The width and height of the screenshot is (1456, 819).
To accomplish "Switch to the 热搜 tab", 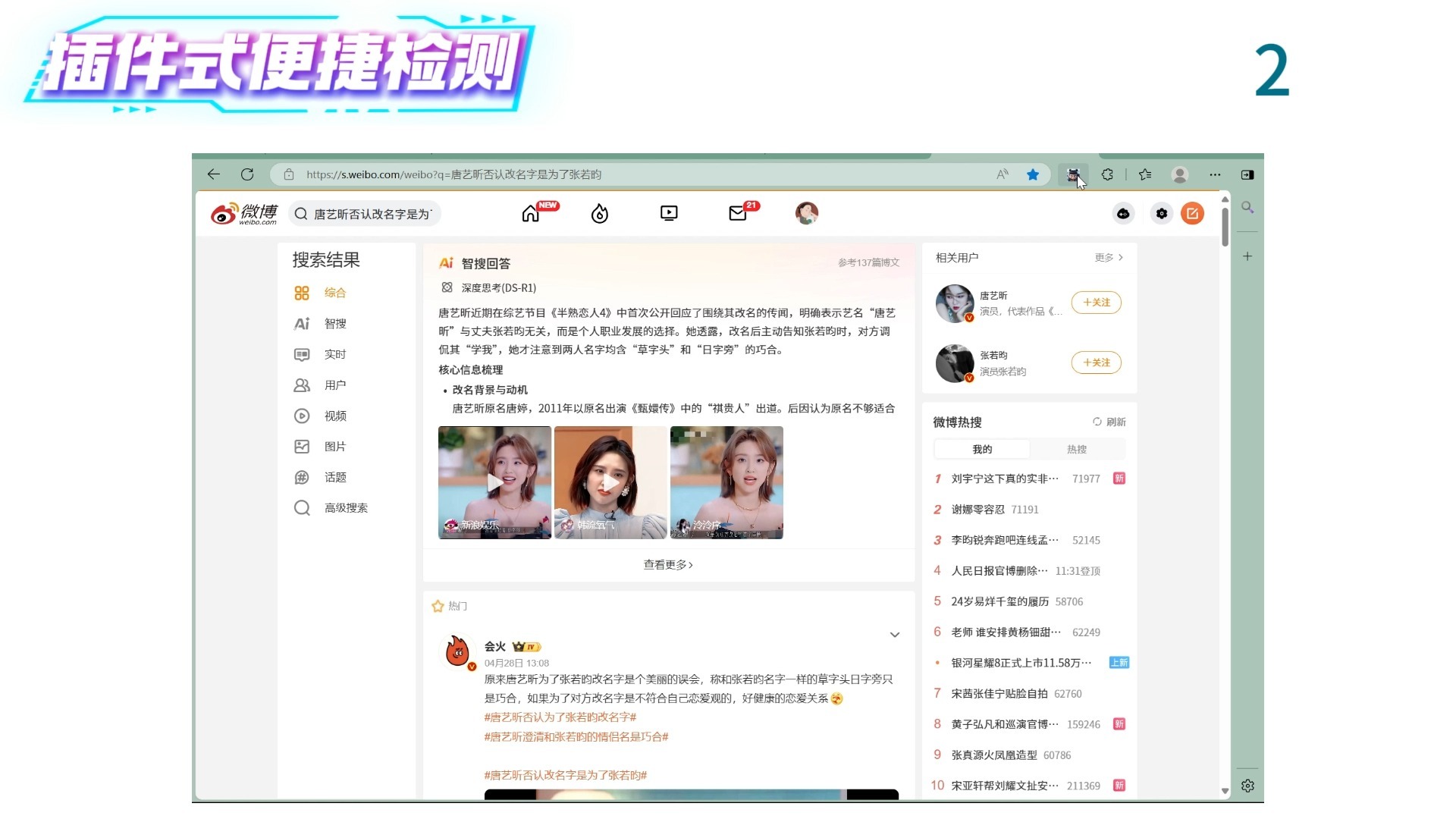I will click(1077, 450).
